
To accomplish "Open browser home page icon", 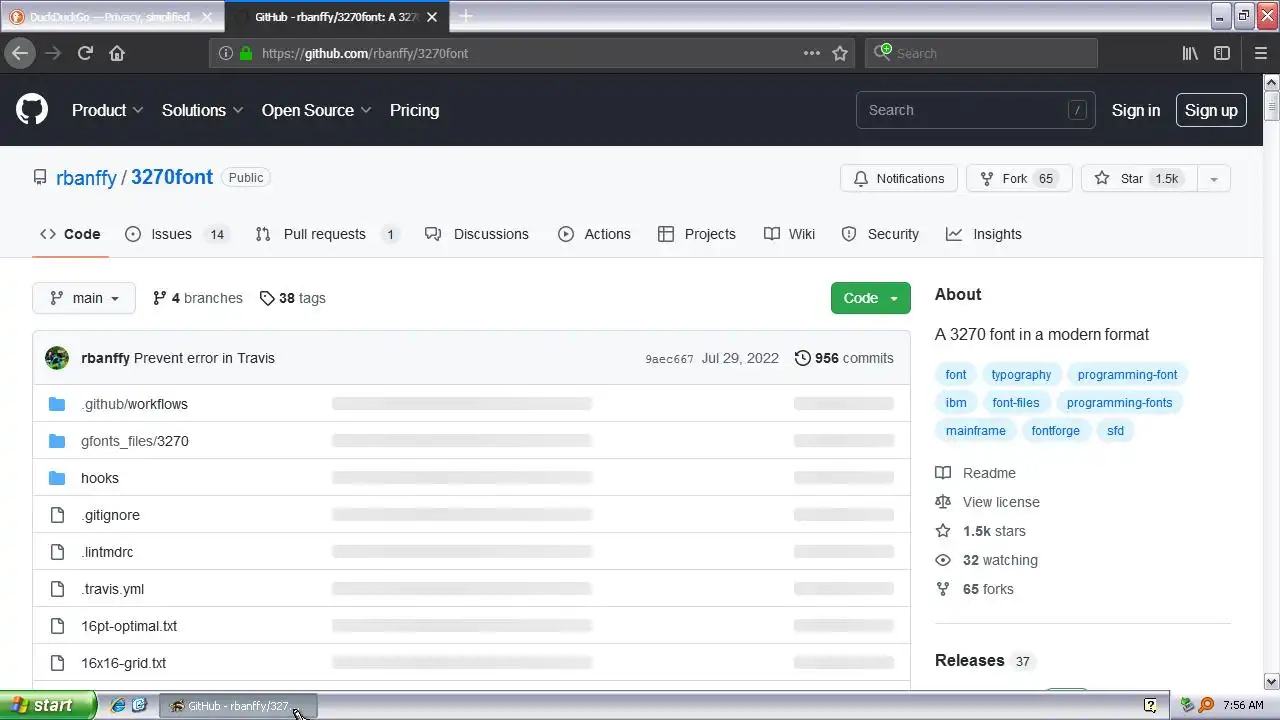I will pyautogui.click(x=117, y=53).
